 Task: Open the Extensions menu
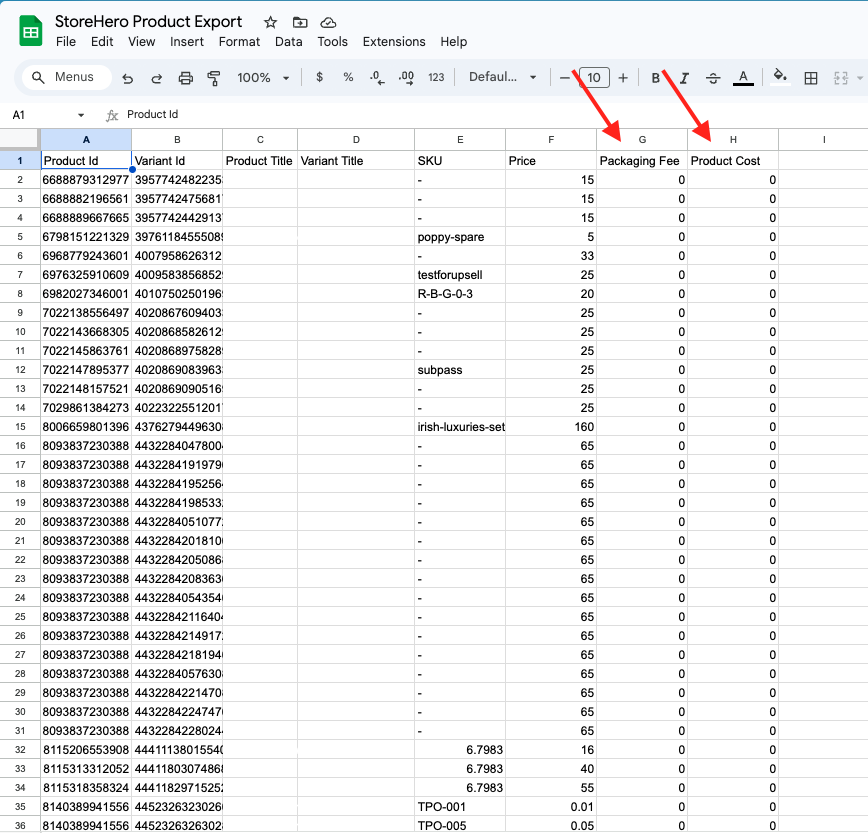pos(393,42)
